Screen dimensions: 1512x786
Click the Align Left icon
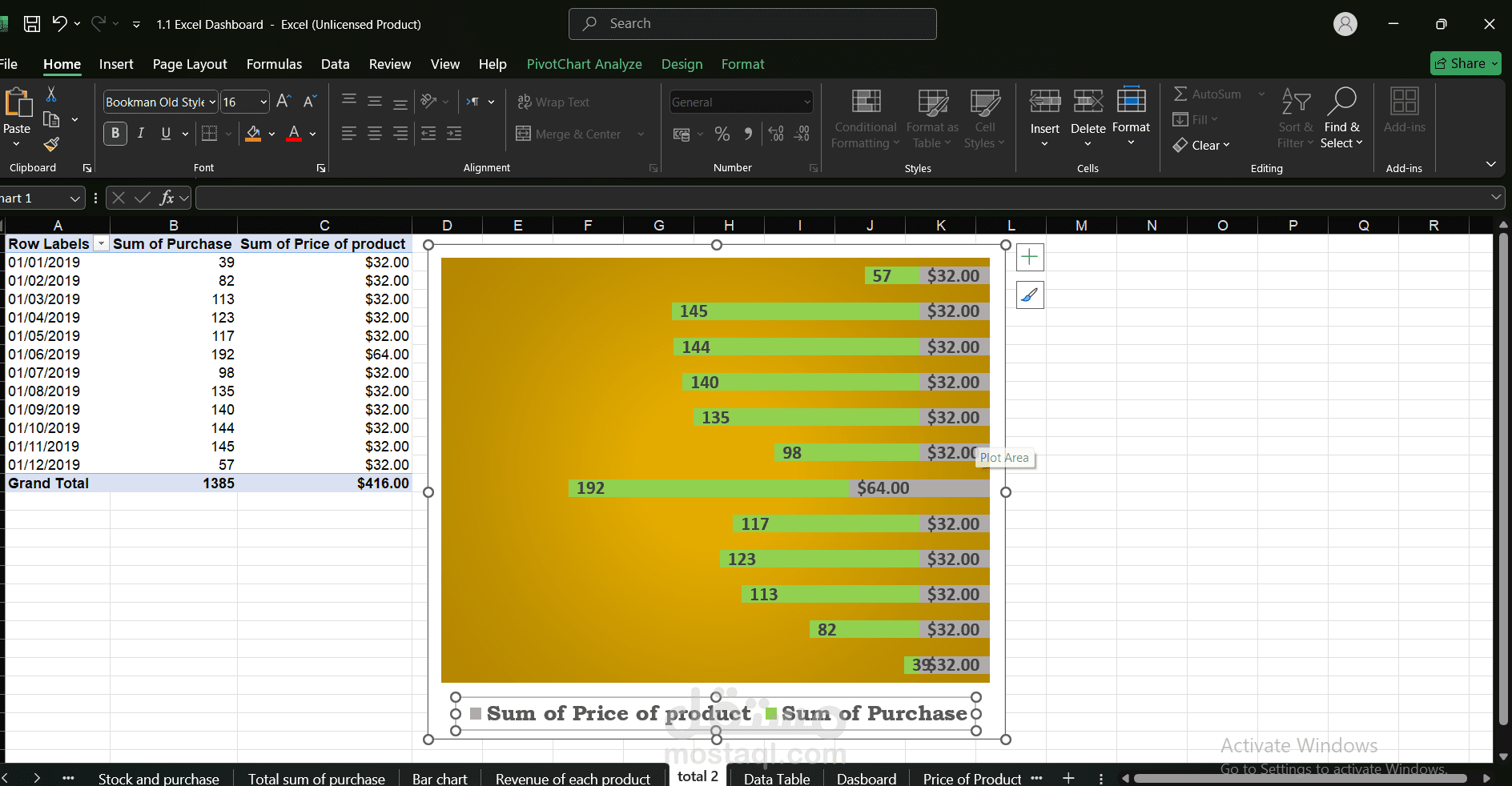tap(349, 134)
